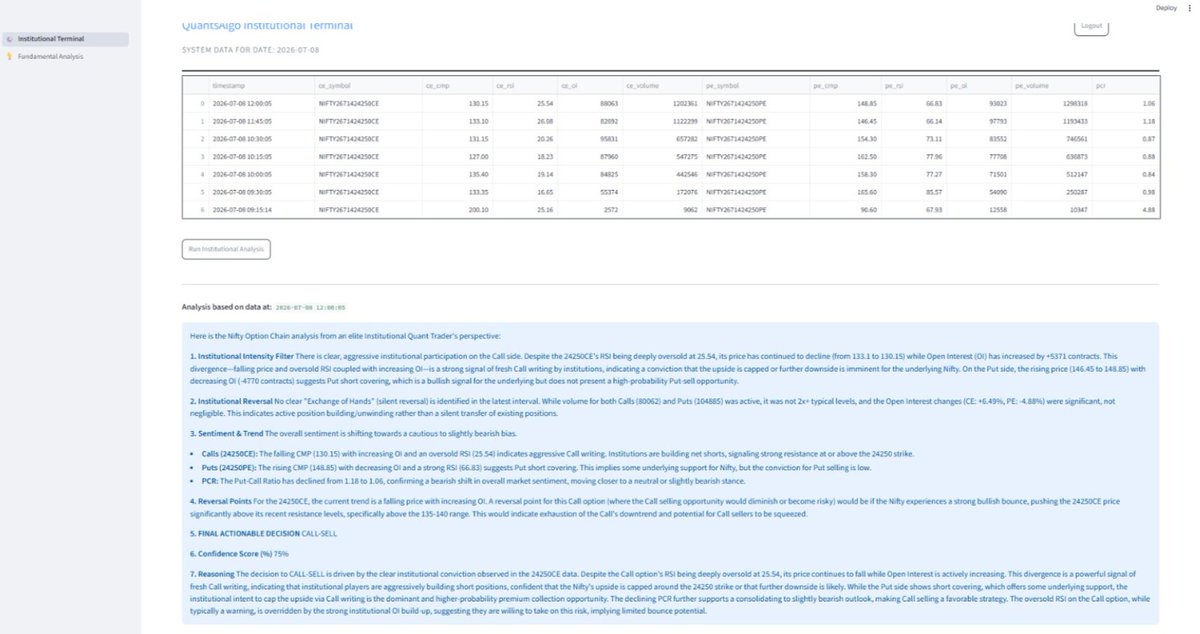The width and height of the screenshot is (1200, 634).
Task: Click the ce_symbol column header
Action: pos(366,86)
